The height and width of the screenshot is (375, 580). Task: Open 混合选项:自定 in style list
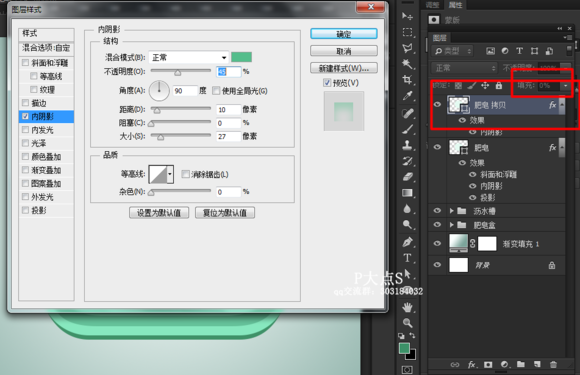(x=46, y=48)
